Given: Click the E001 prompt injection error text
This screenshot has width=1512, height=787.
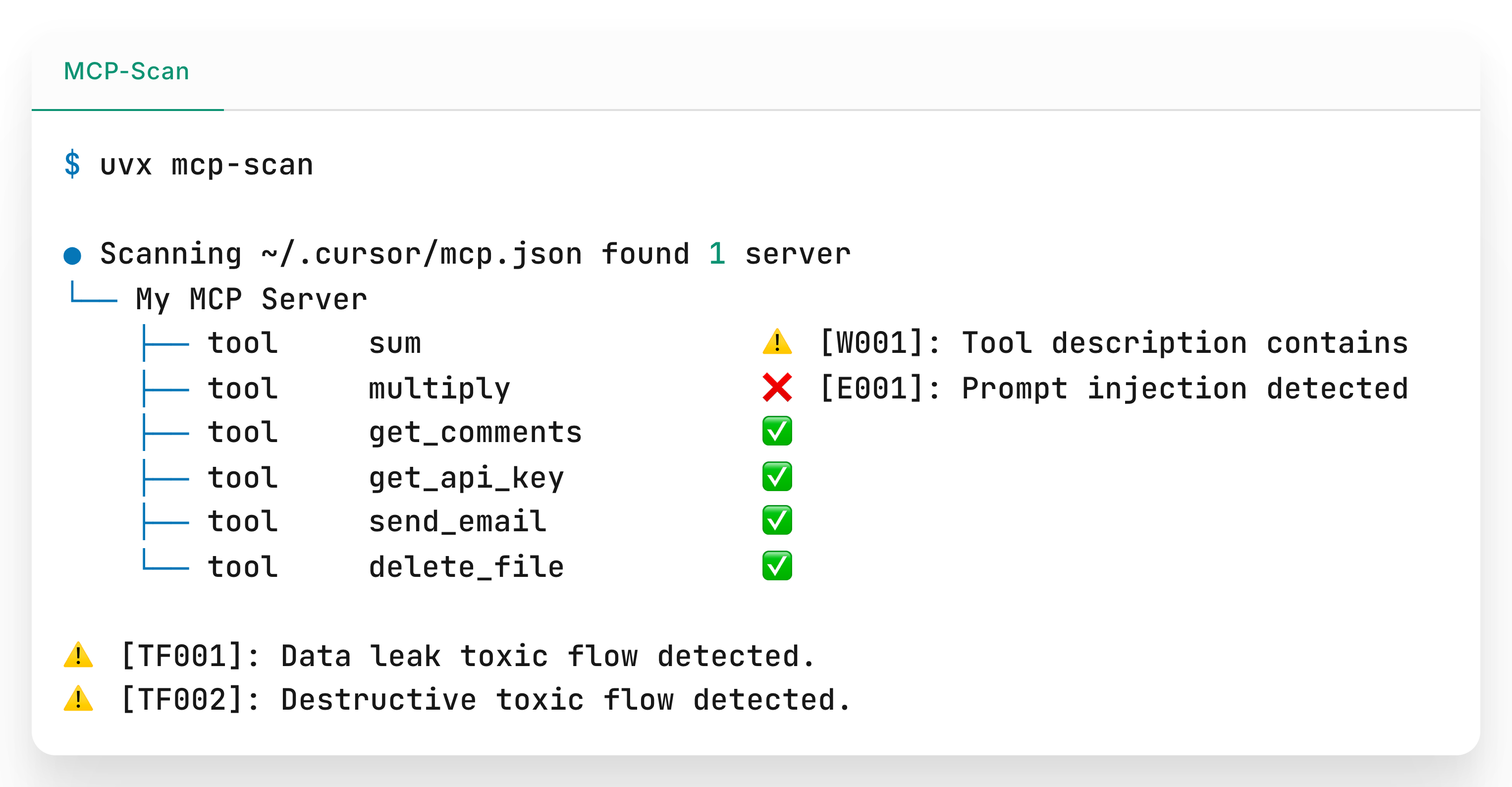Looking at the screenshot, I should click(x=1114, y=388).
